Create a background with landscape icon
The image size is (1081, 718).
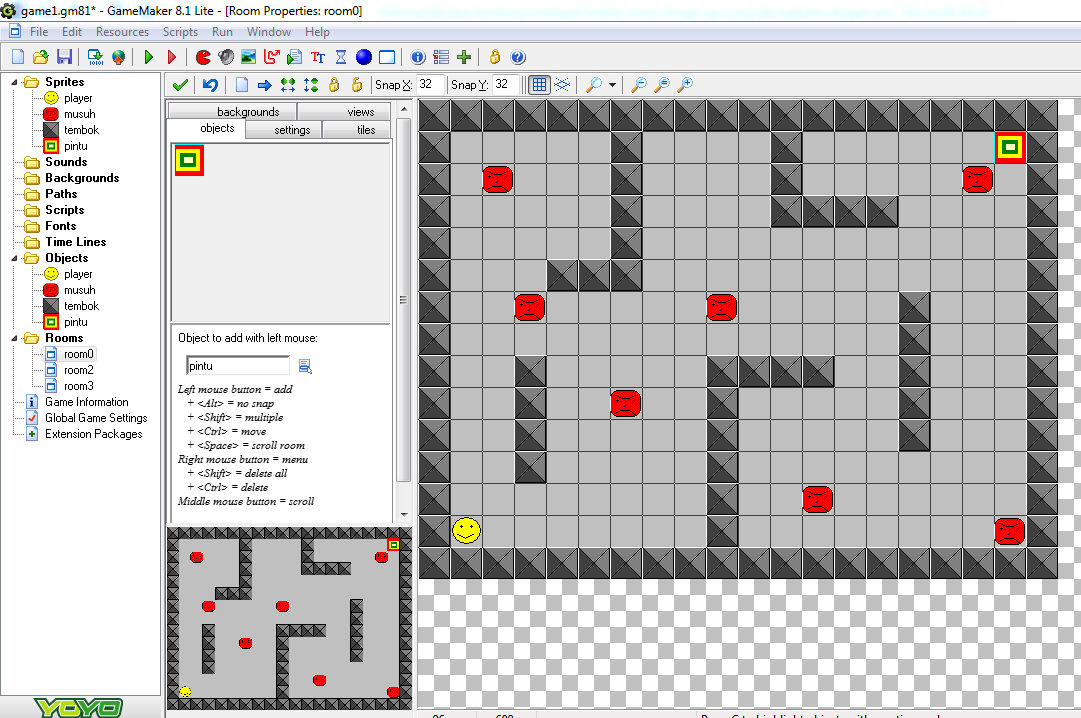pos(249,57)
